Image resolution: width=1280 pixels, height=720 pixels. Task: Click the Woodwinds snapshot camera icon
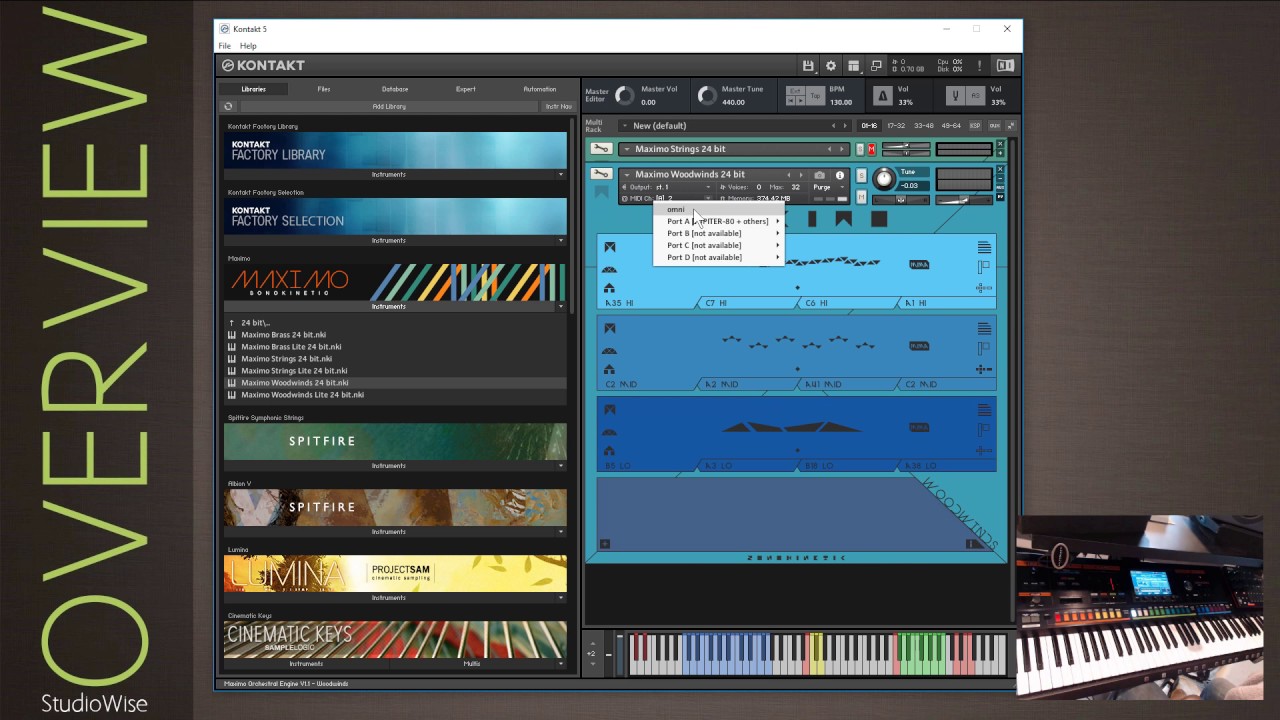pos(820,175)
